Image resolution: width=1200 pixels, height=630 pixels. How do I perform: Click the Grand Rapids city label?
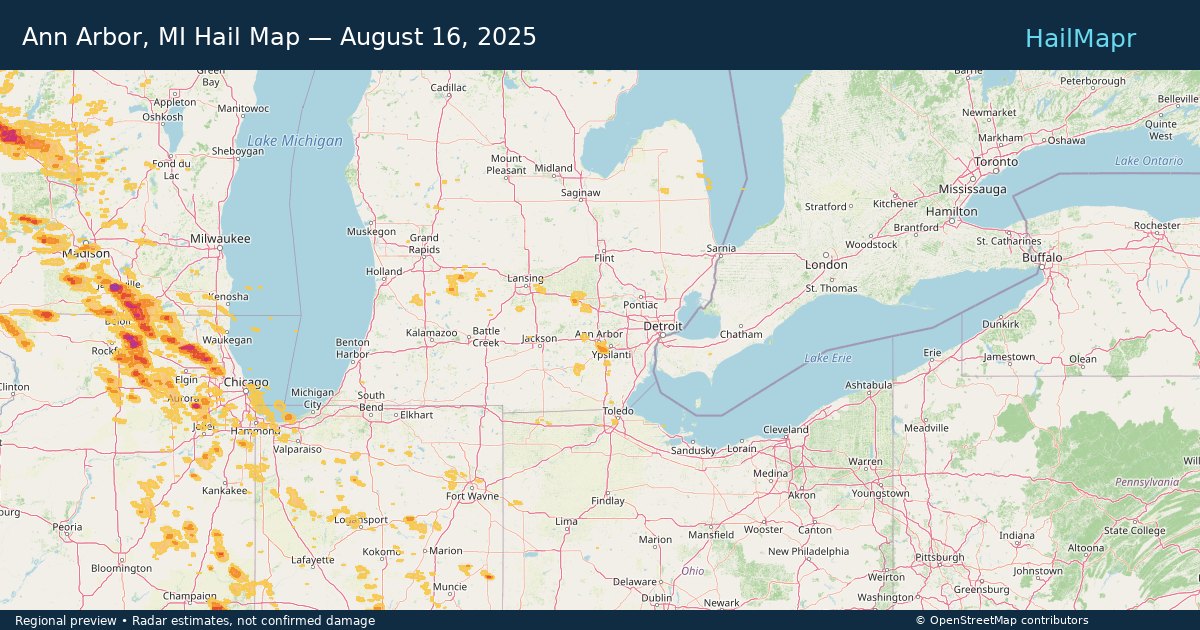pos(424,244)
